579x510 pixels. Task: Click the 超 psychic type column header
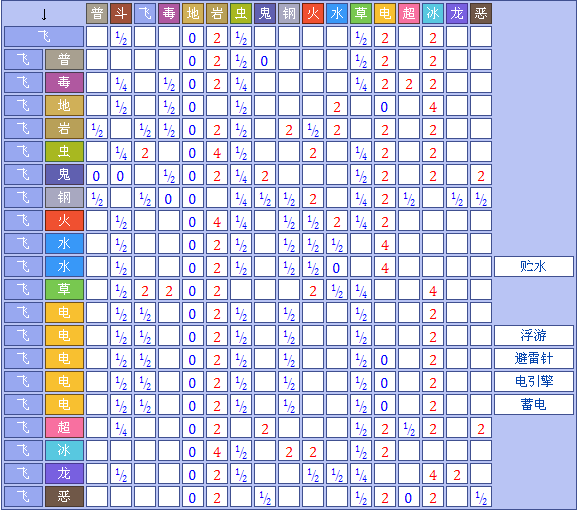point(409,14)
